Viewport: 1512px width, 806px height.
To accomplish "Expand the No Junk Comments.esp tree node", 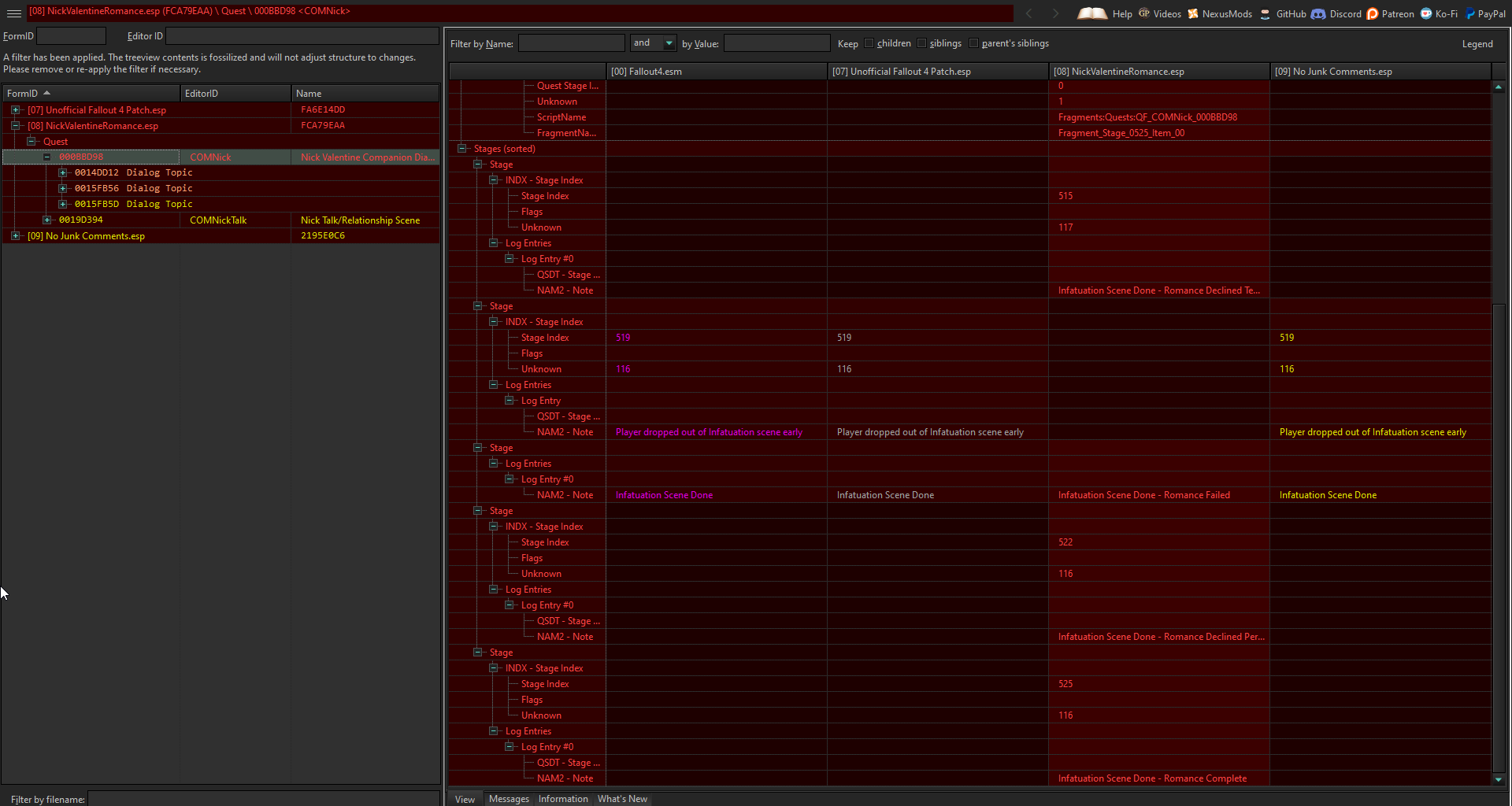I will (17, 235).
